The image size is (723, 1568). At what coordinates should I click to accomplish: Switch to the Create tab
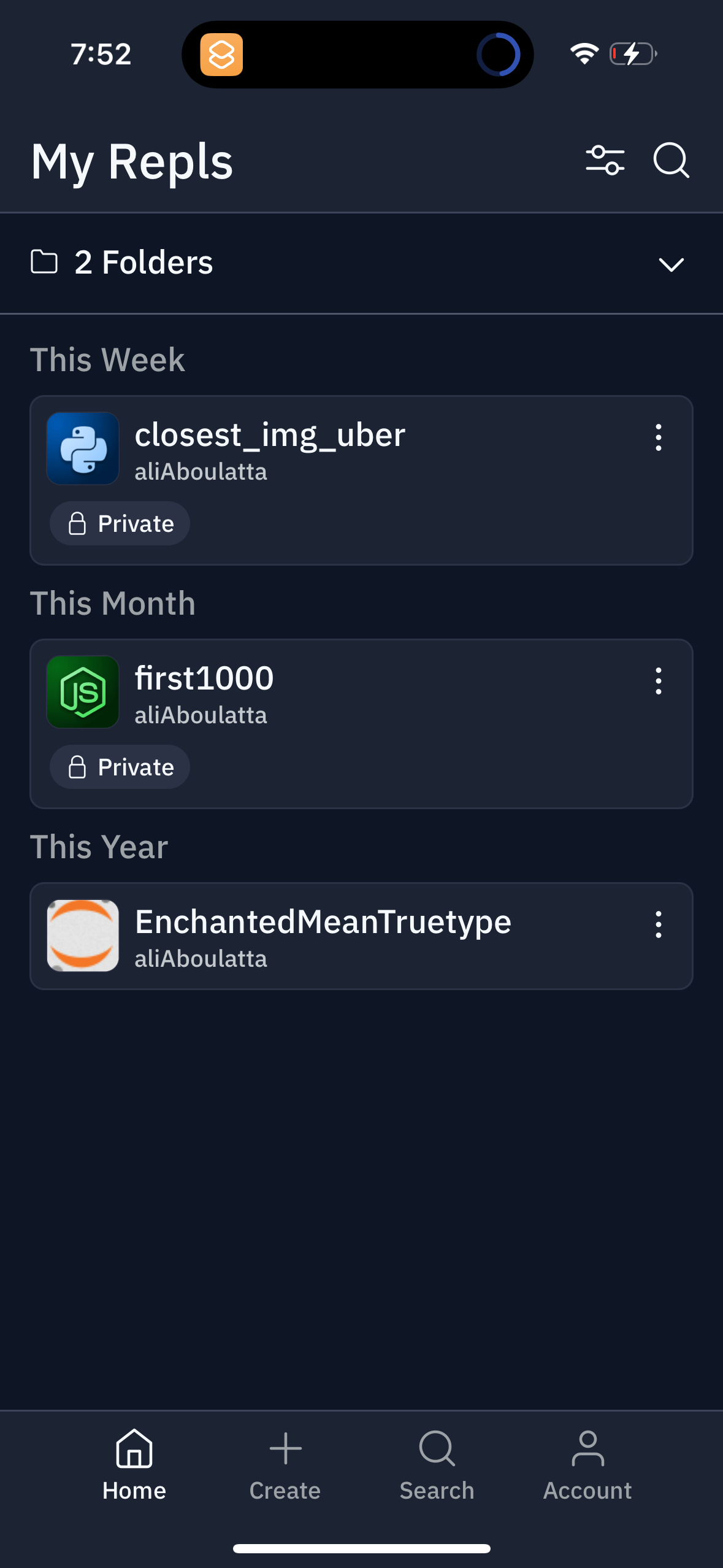[285, 1465]
